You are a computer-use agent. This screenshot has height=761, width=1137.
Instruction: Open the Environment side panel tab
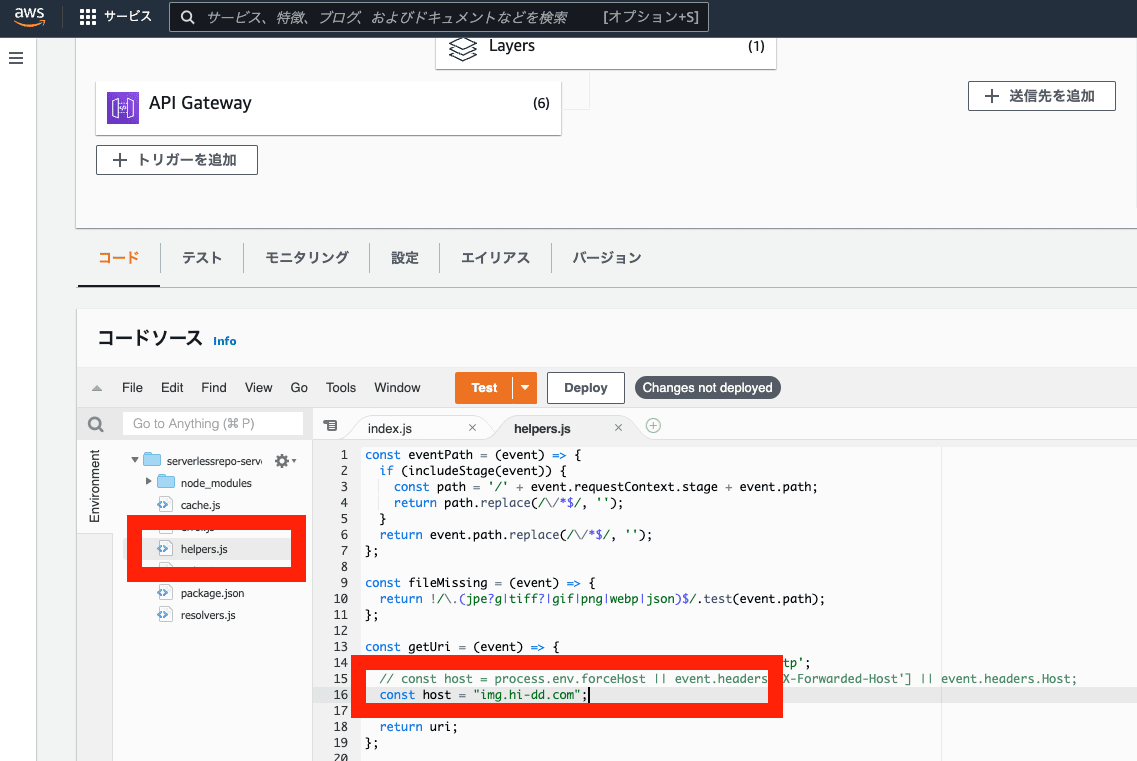pyautogui.click(x=95, y=485)
